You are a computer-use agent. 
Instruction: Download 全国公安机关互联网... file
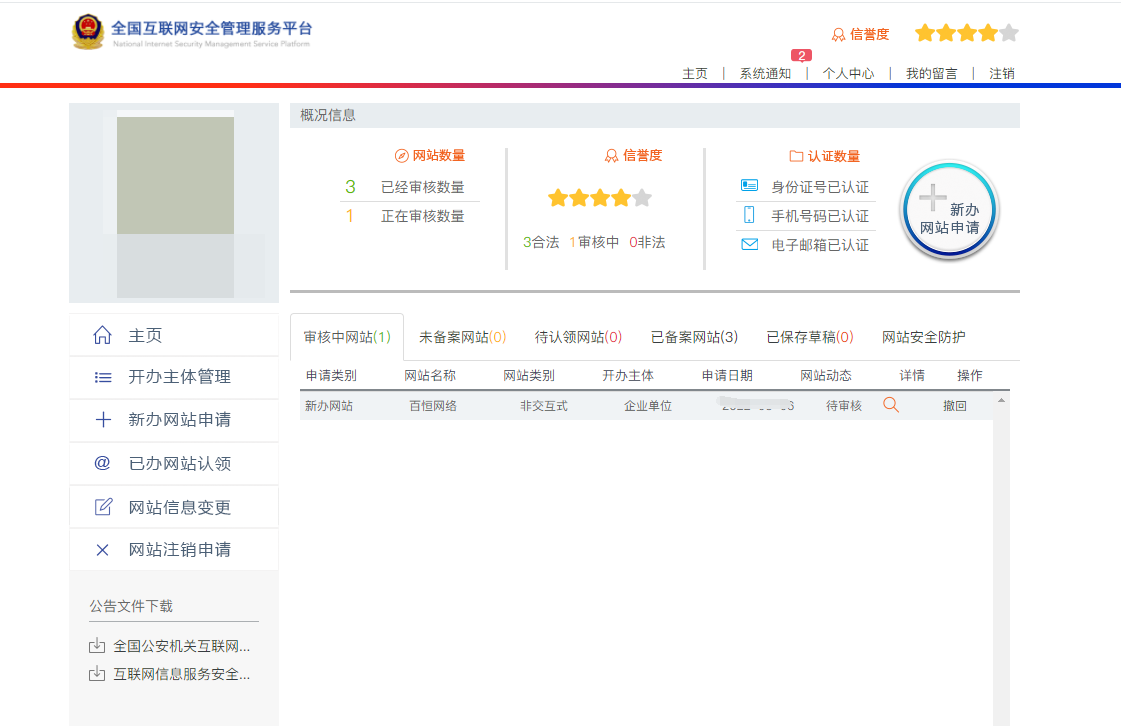pos(182,646)
